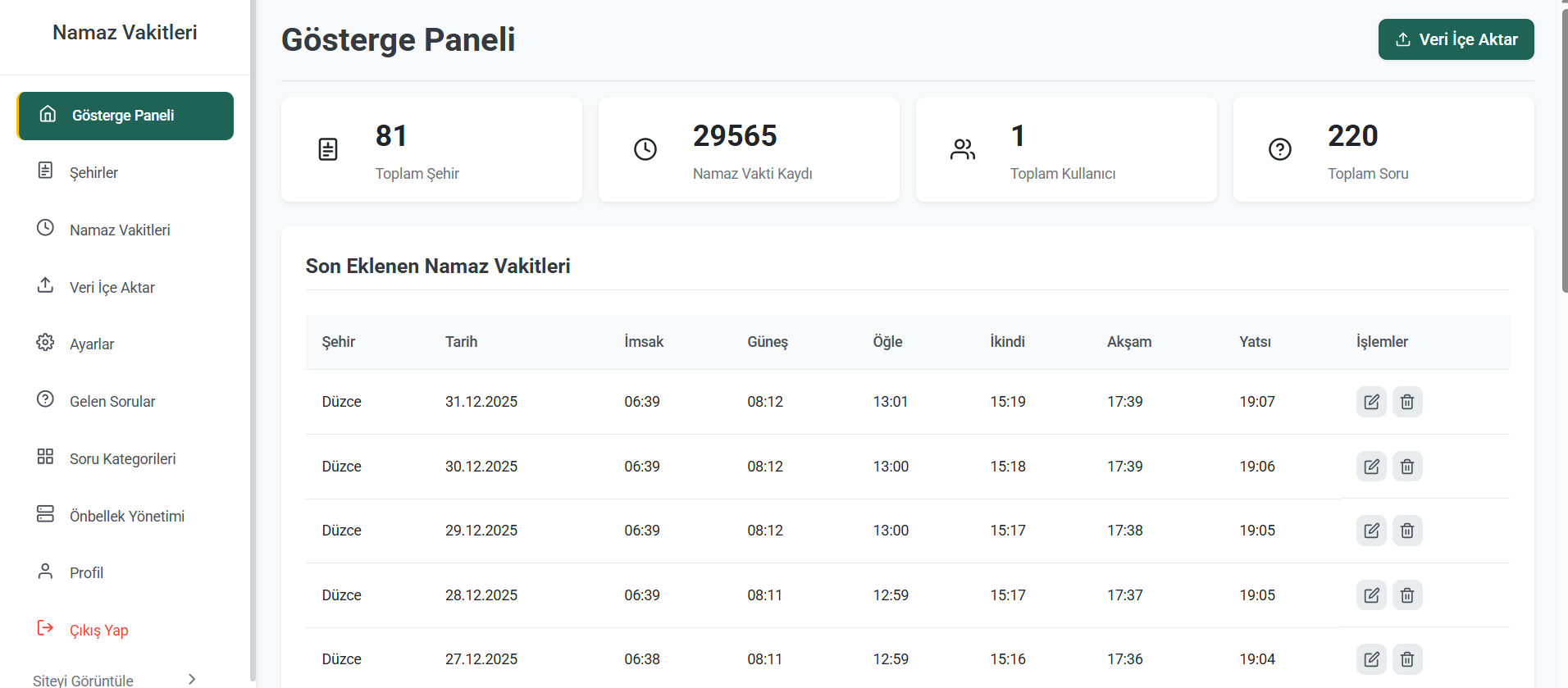Delete the 29.12.2025 Düzce entry

1407,531
